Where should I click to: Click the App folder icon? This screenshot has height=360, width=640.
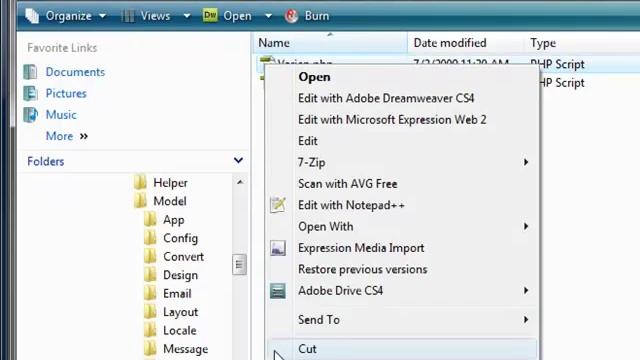(x=150, y=220)
